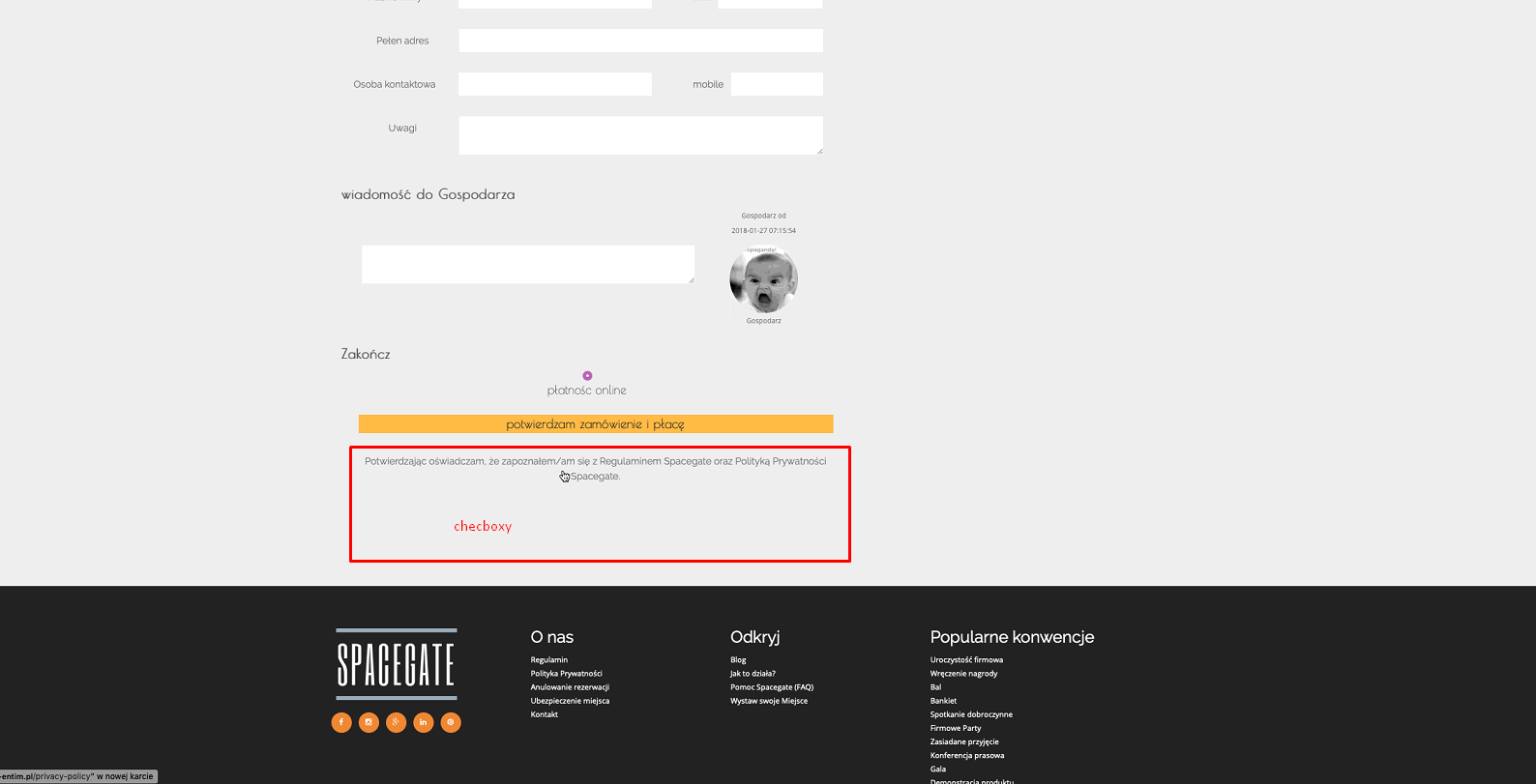The height and width of the screenshot is (784, 1536).
Task: Focus the Pełen adres input field
Action: (640, 41)
